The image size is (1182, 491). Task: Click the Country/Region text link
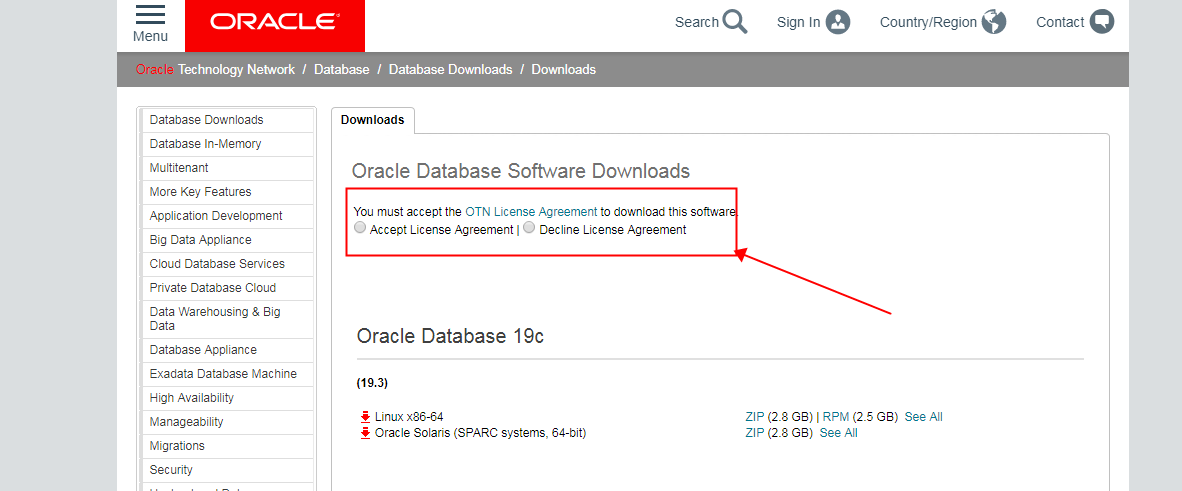pos(928,23)
